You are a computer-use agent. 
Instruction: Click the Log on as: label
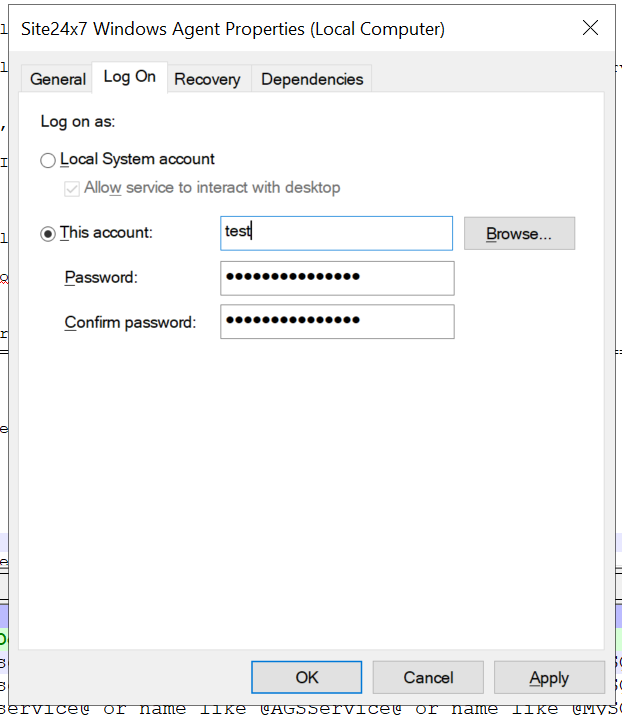tap(78, 121)
